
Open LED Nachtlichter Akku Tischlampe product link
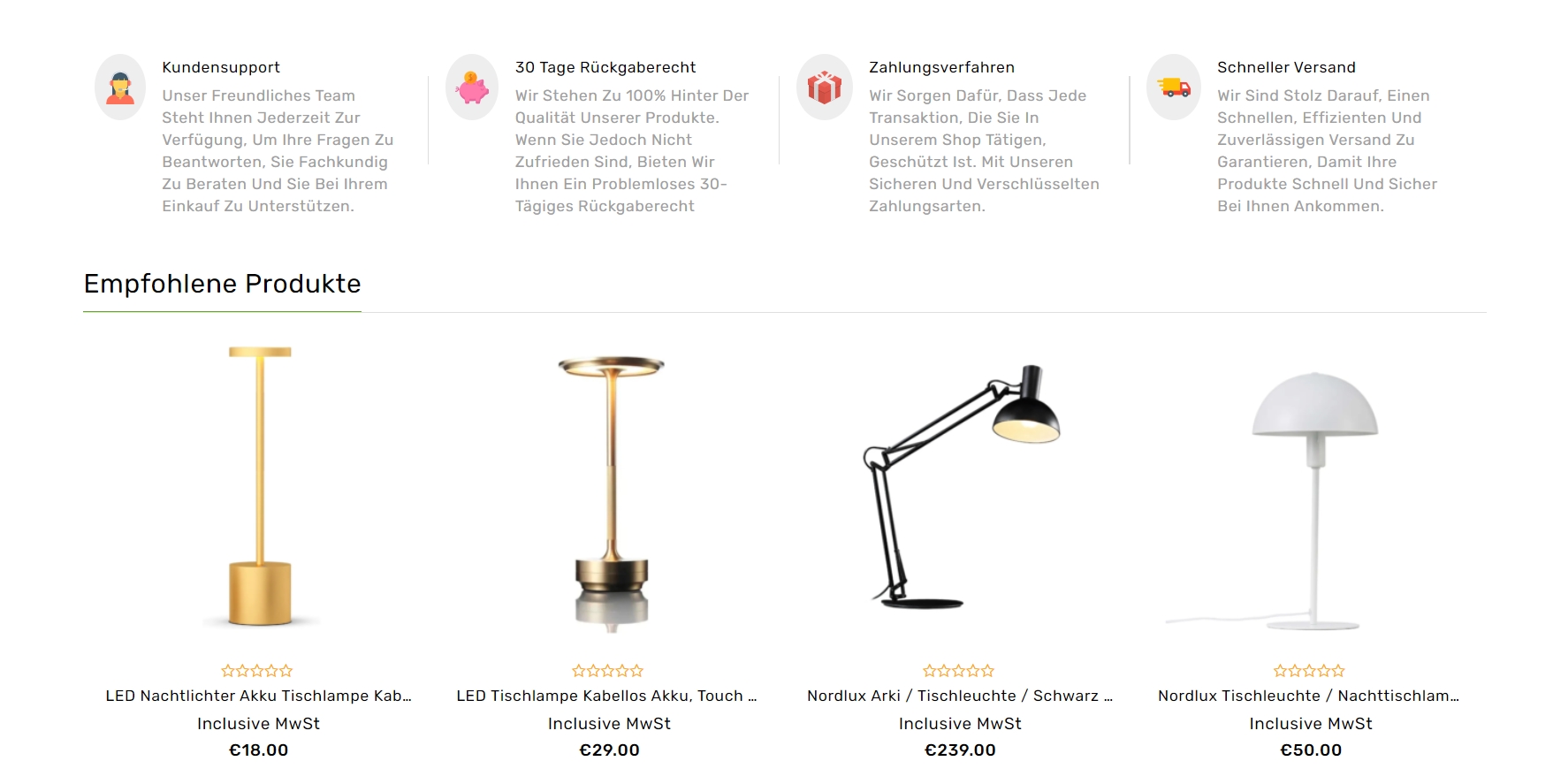(259, 696)
